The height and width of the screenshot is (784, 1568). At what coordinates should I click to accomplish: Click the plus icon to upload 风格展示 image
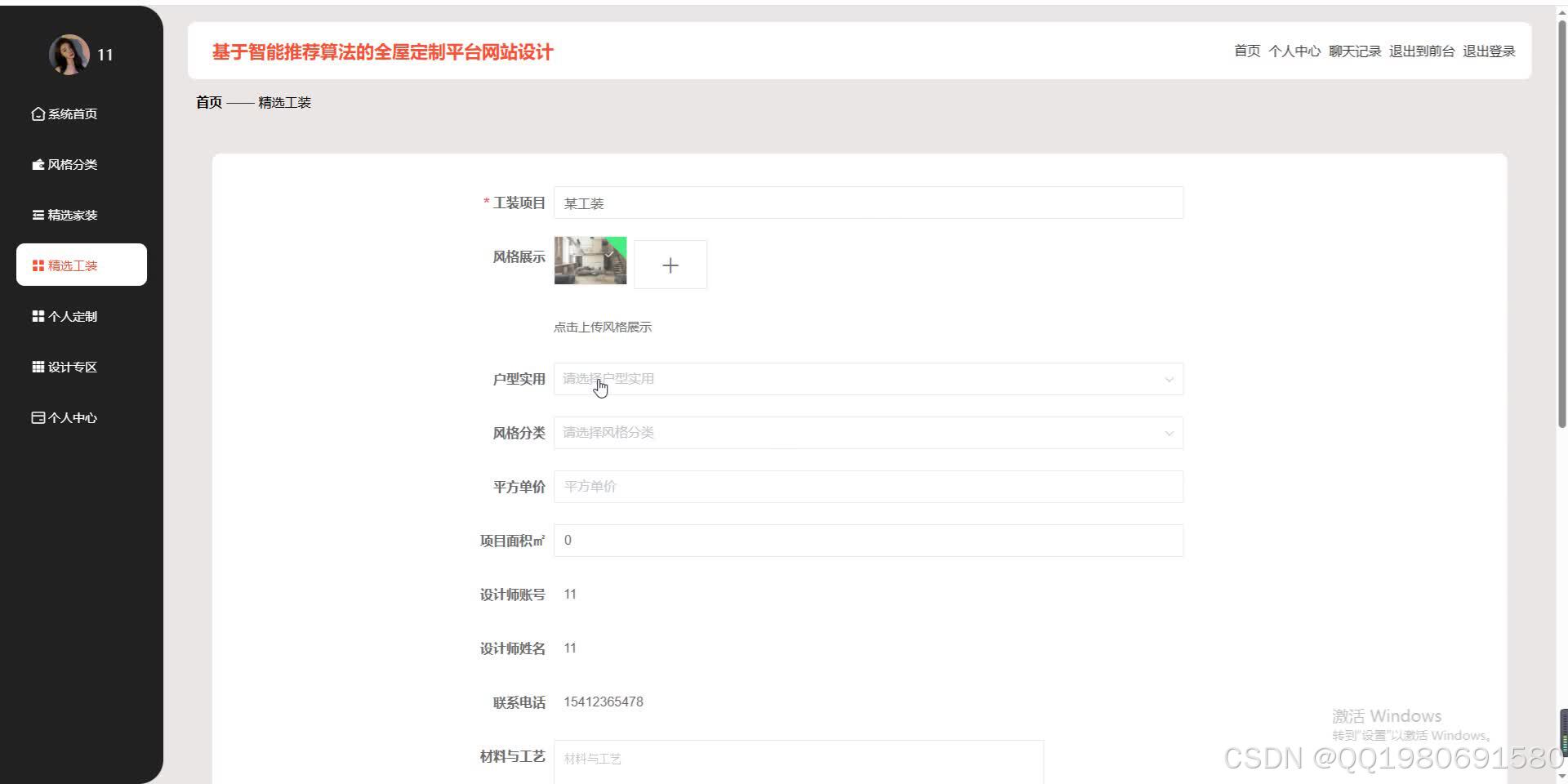[x=670, y=265]
